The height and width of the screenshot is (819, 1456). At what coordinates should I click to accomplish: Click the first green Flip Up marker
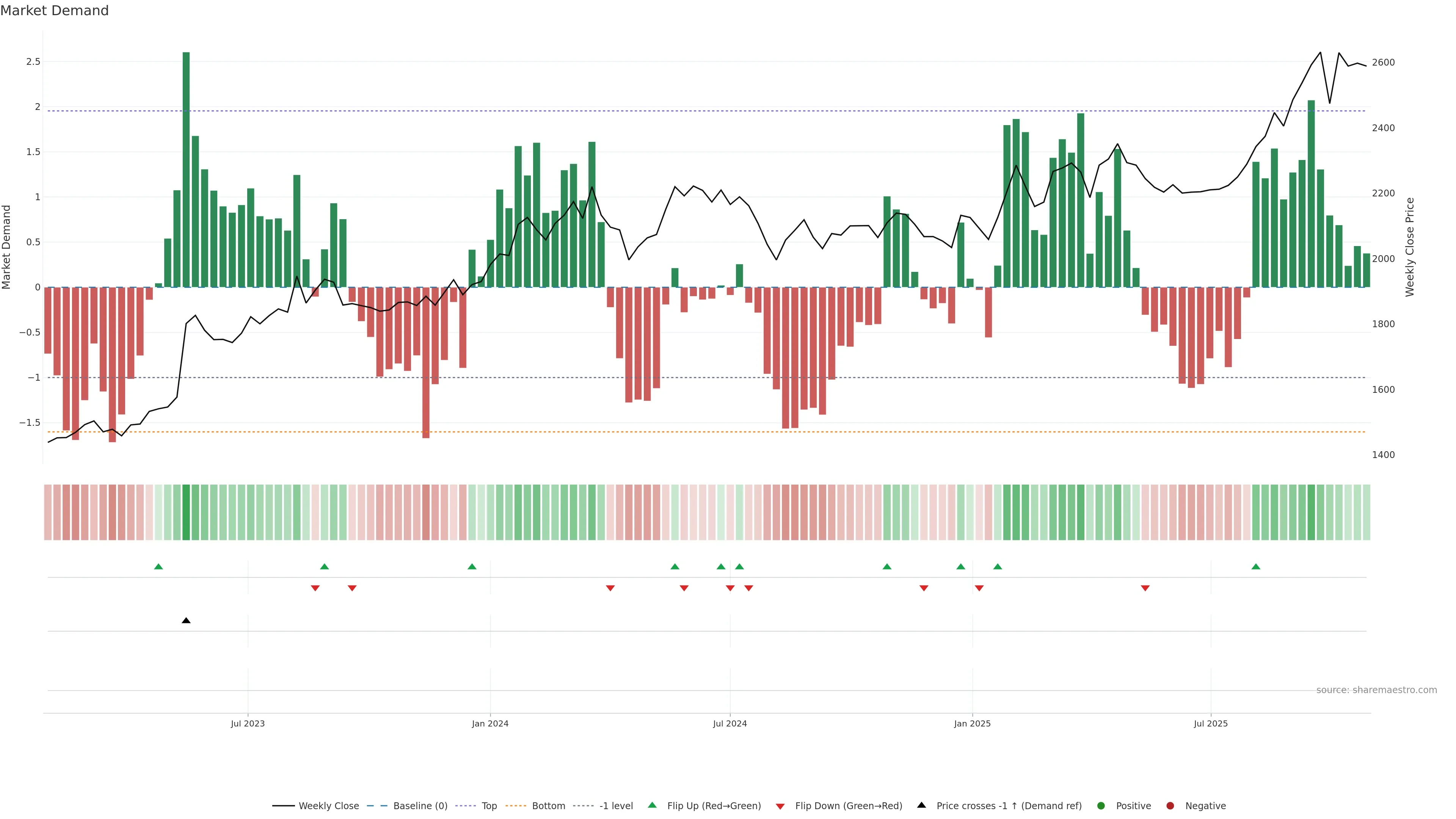click(x=158, y=566)
